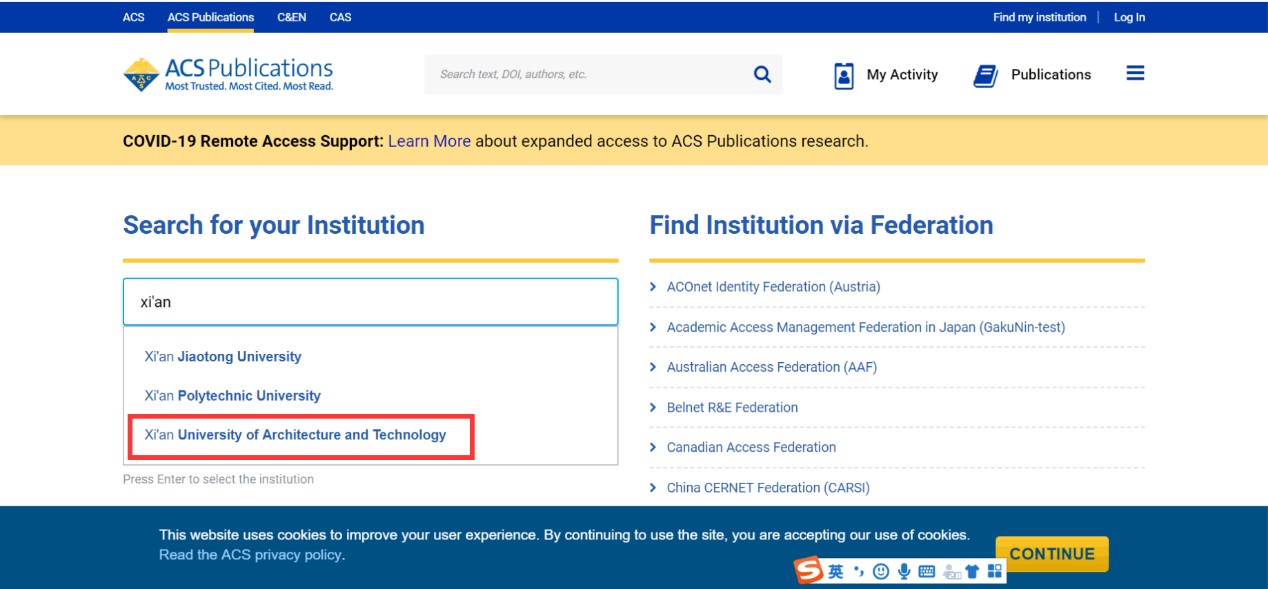Image resolution: width=1268 pixels, height=589 pixels.
Task: Click the Log In link
Action: click(x=1129, y=17)
